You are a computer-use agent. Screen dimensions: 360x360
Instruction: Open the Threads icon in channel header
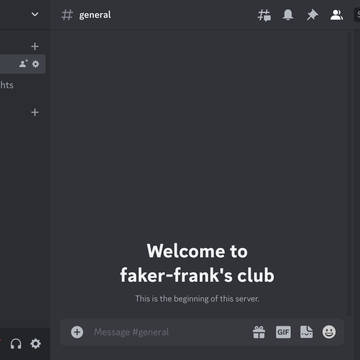tap(264, 15)
